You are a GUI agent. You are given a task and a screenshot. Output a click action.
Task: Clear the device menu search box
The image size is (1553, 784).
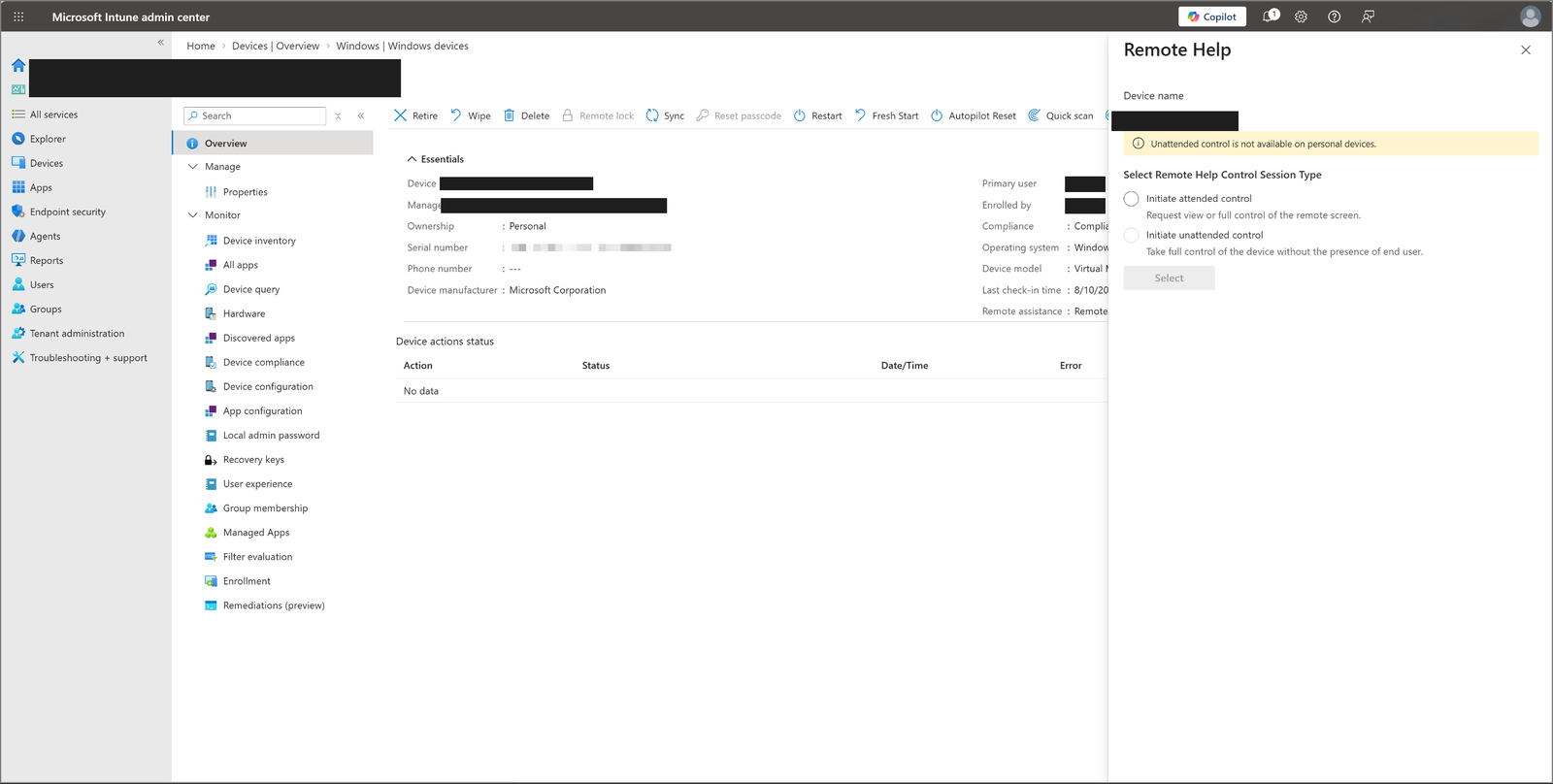point(338,115)
